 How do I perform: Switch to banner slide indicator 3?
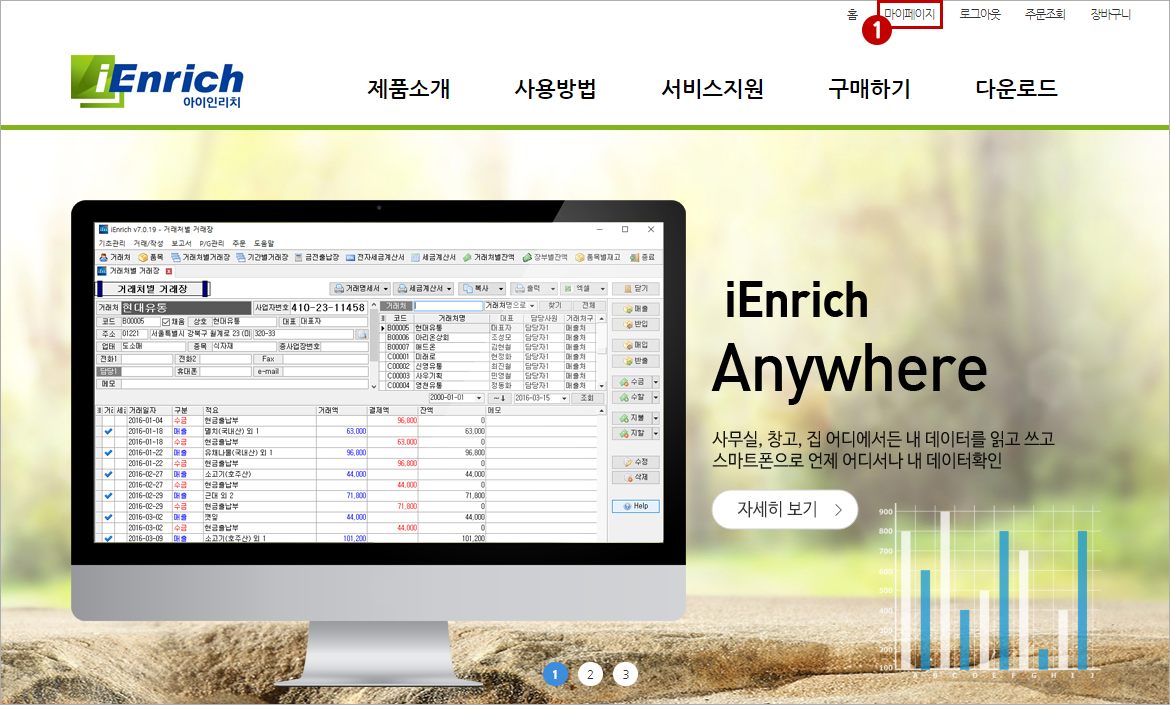[625, 674]
